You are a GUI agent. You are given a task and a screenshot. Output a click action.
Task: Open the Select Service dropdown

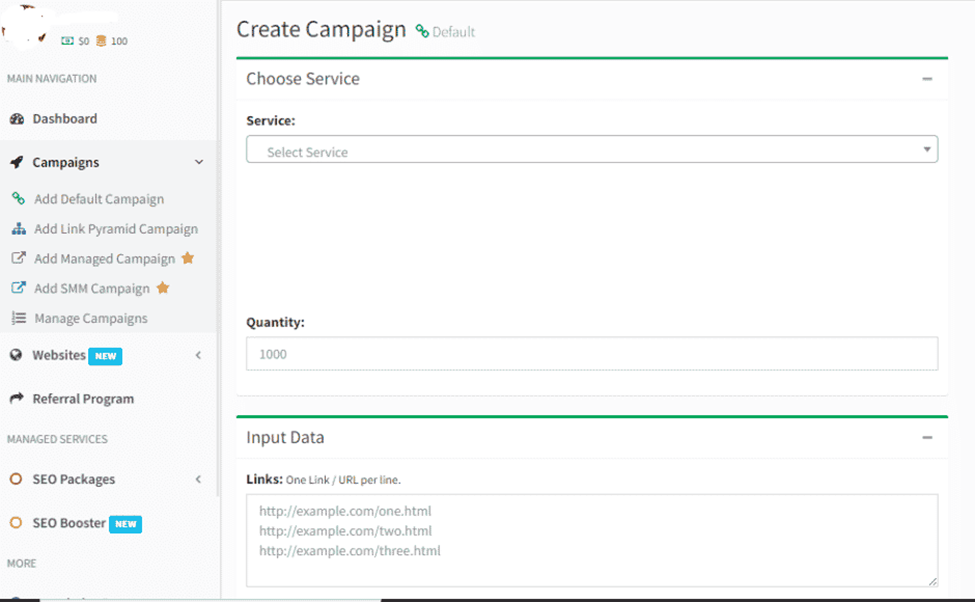click(x=591, y=150)
